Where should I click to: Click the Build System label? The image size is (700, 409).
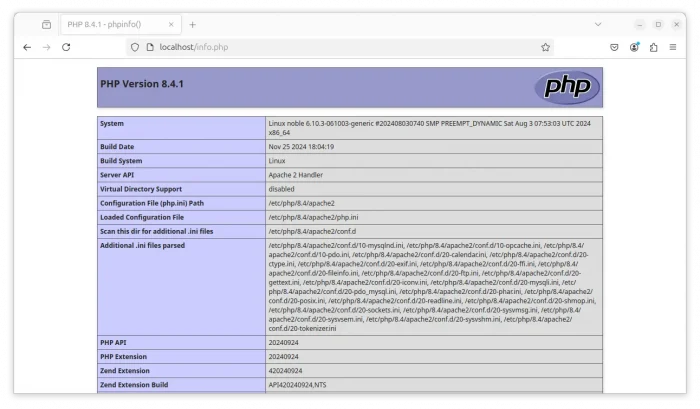(121, 161)
